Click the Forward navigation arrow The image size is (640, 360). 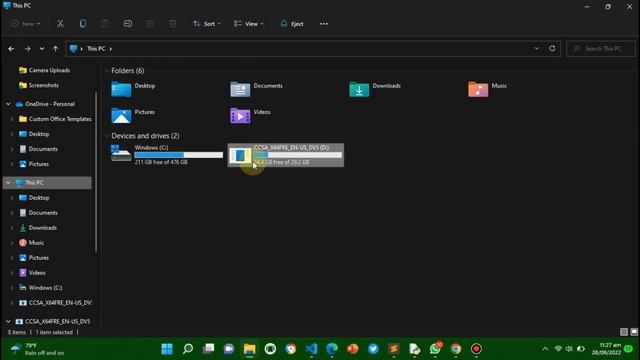[27, 49]
